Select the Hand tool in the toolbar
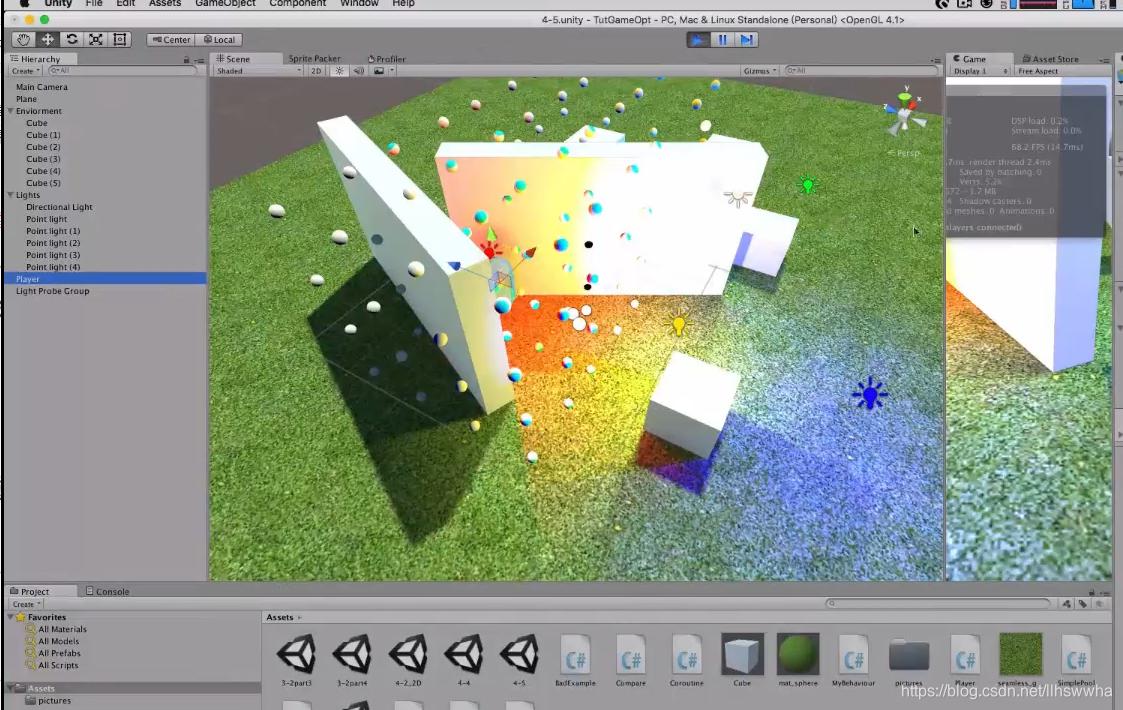1123x710 pixels. (23, 39)
